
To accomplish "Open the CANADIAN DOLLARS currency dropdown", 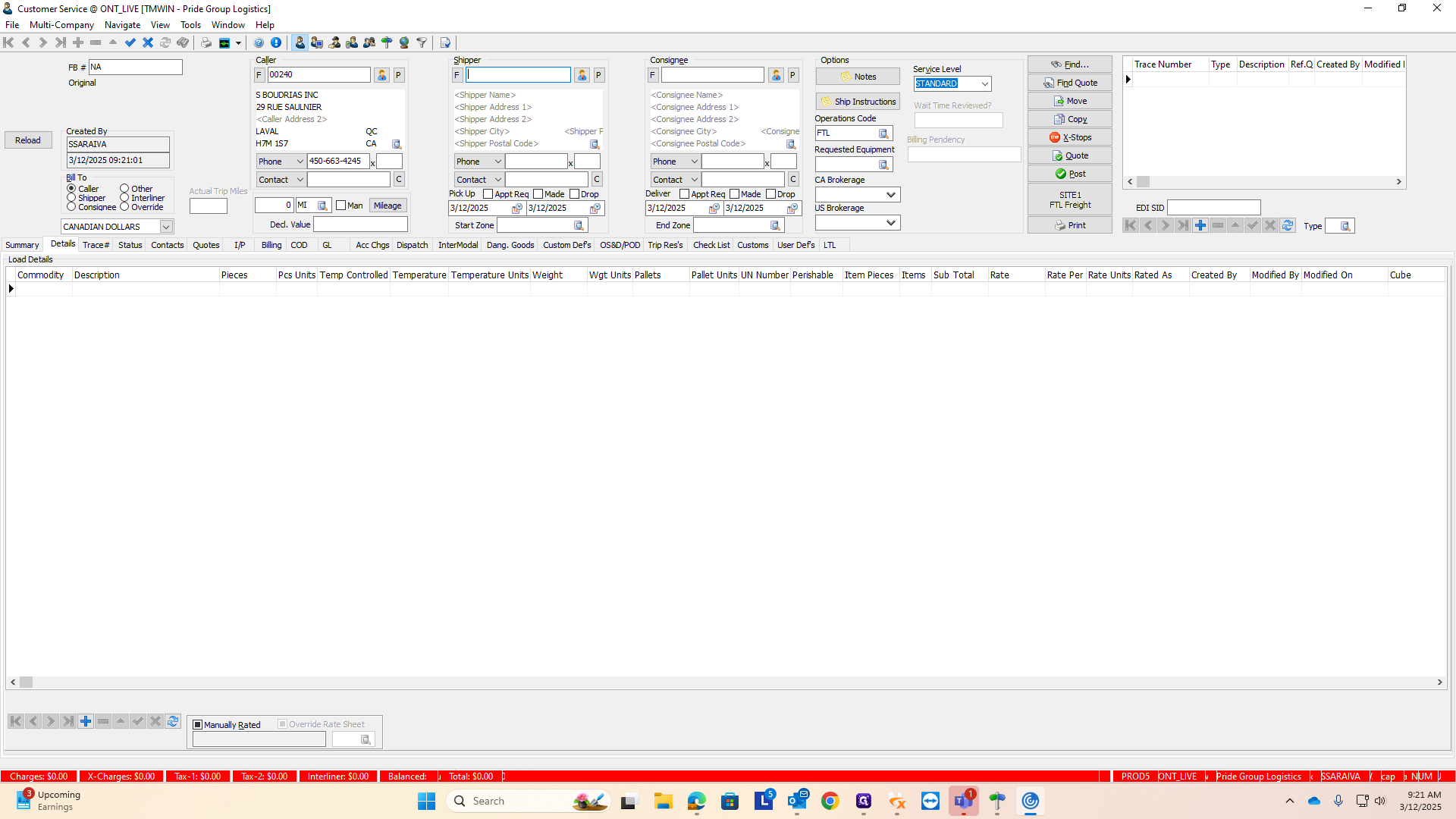I will (165, 227).
